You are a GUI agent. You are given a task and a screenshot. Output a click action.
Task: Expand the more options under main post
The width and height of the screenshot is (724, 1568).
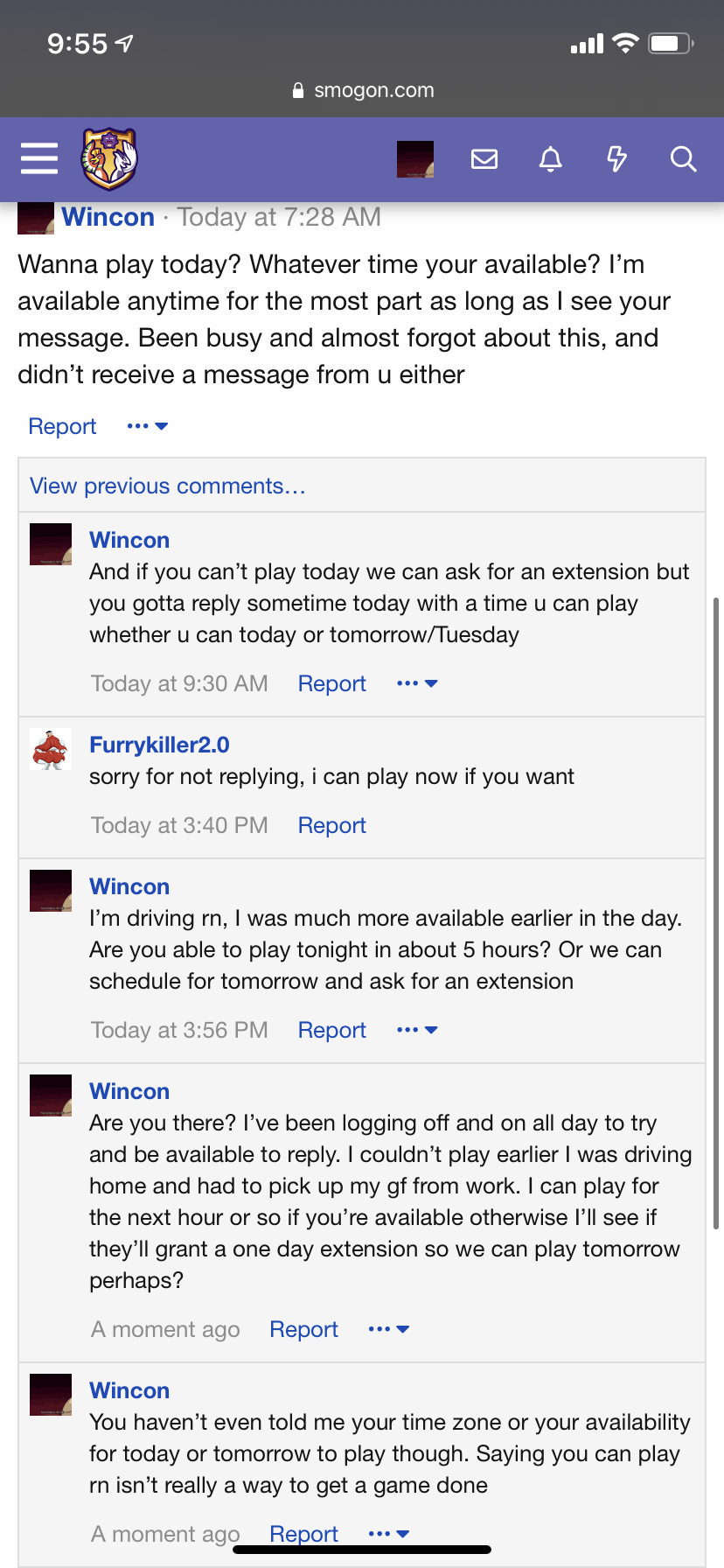point(147,426)
